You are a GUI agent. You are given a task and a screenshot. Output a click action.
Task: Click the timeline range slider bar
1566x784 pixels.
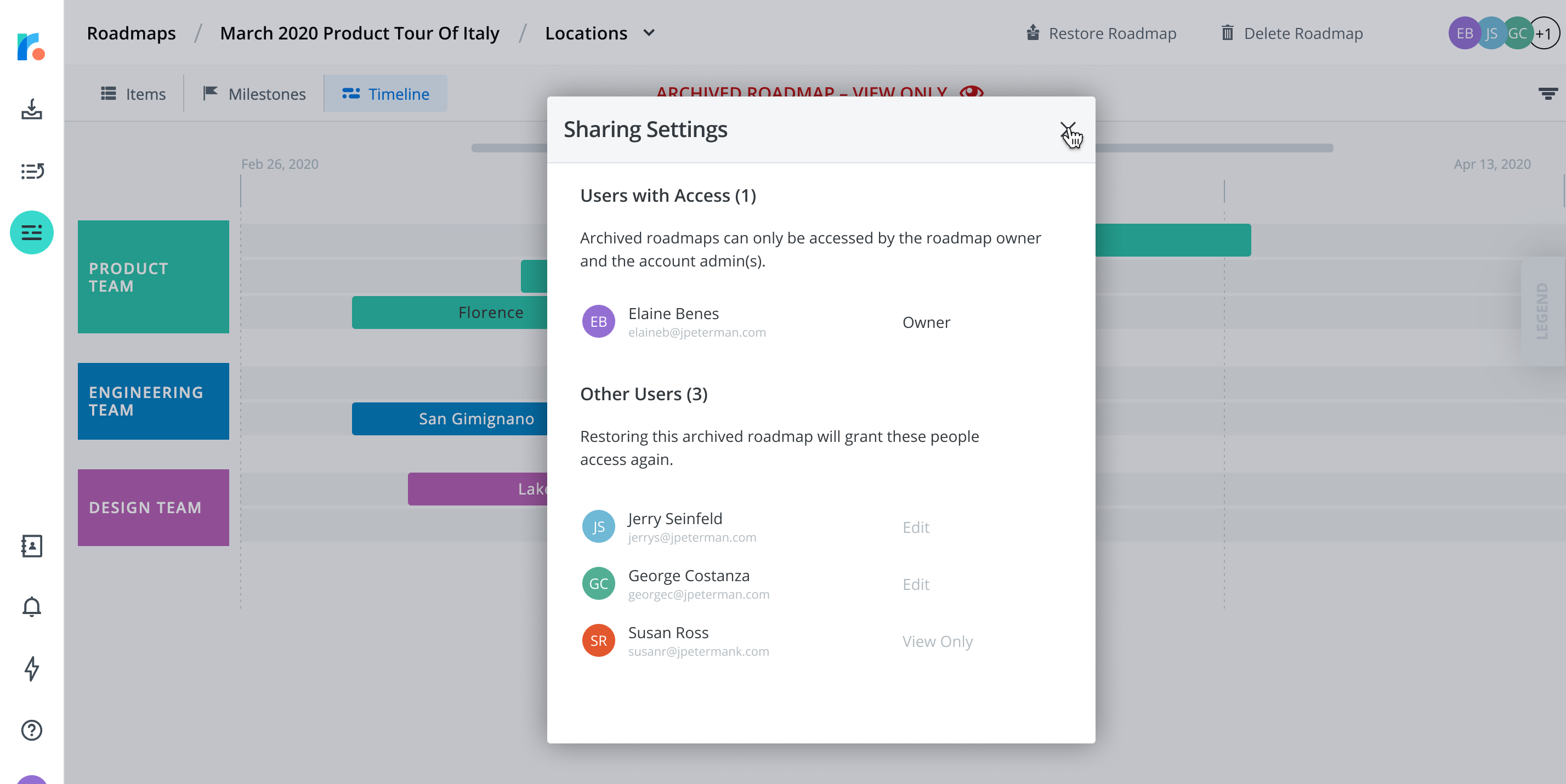(902, 147)
